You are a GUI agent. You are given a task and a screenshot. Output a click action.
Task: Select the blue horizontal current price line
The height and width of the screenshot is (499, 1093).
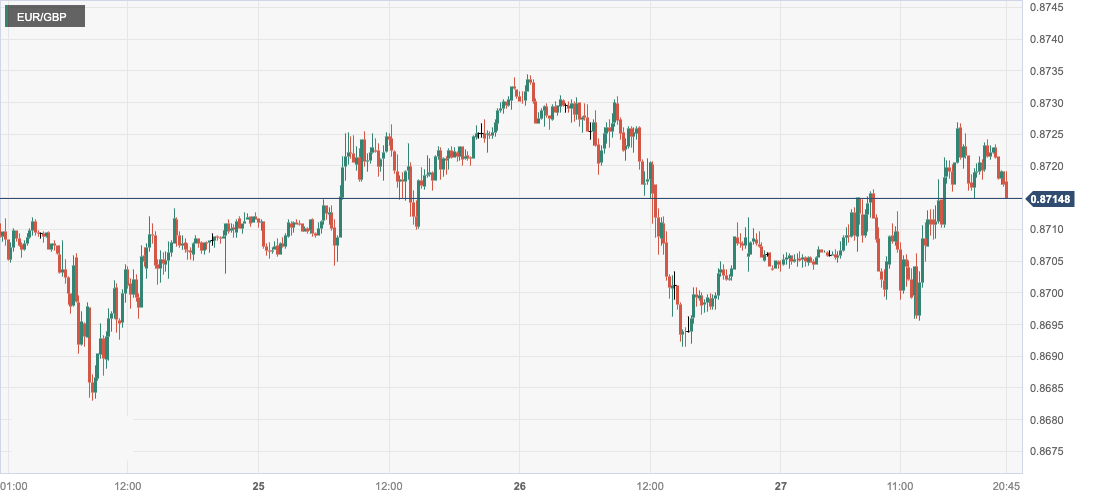(500, 198)
